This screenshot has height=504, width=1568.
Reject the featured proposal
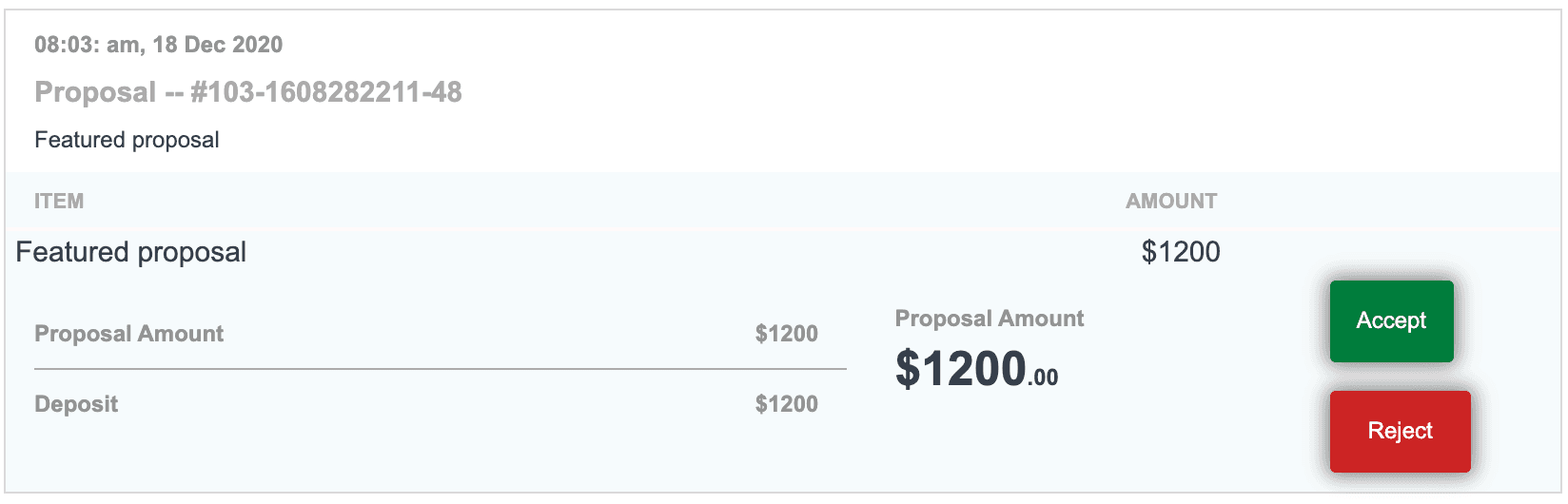[x=1400, y=432]
